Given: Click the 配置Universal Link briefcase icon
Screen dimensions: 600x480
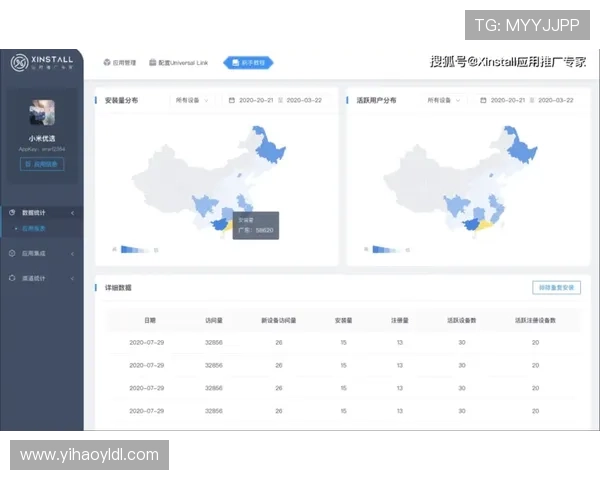Looking at the screenshot, I should [152, 62].
